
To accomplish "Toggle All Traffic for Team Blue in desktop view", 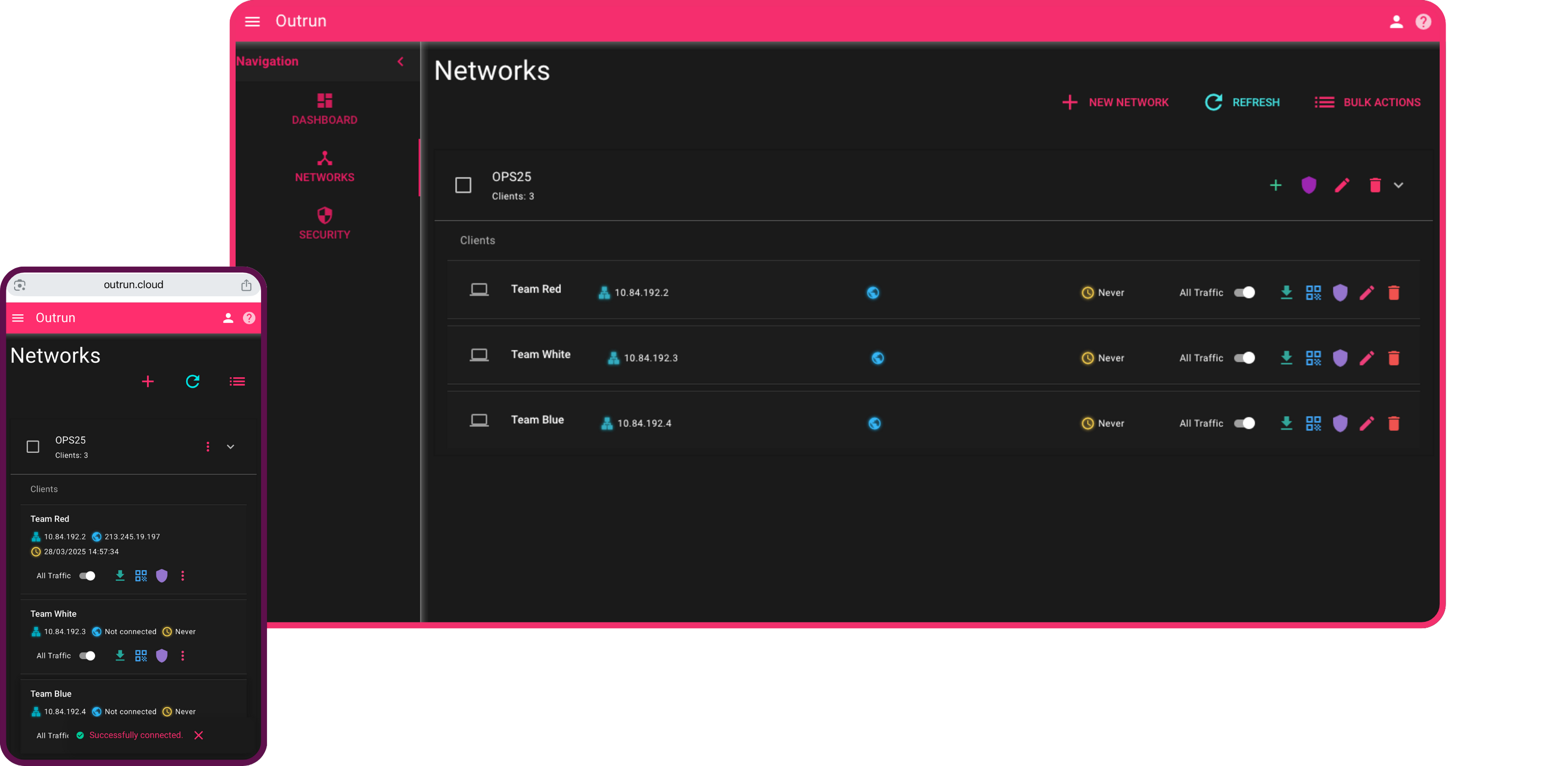I will [x=1244, y=422].
